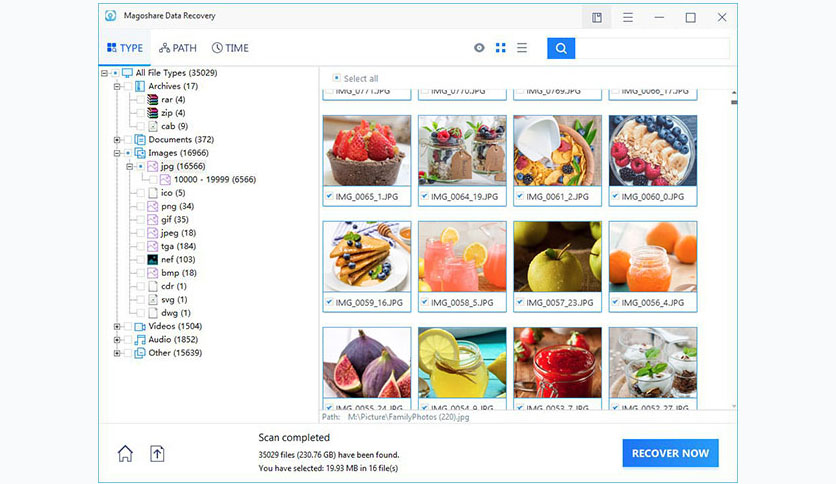
Task: Expand the Documents (372) tree node
Action: coord(117,140)
